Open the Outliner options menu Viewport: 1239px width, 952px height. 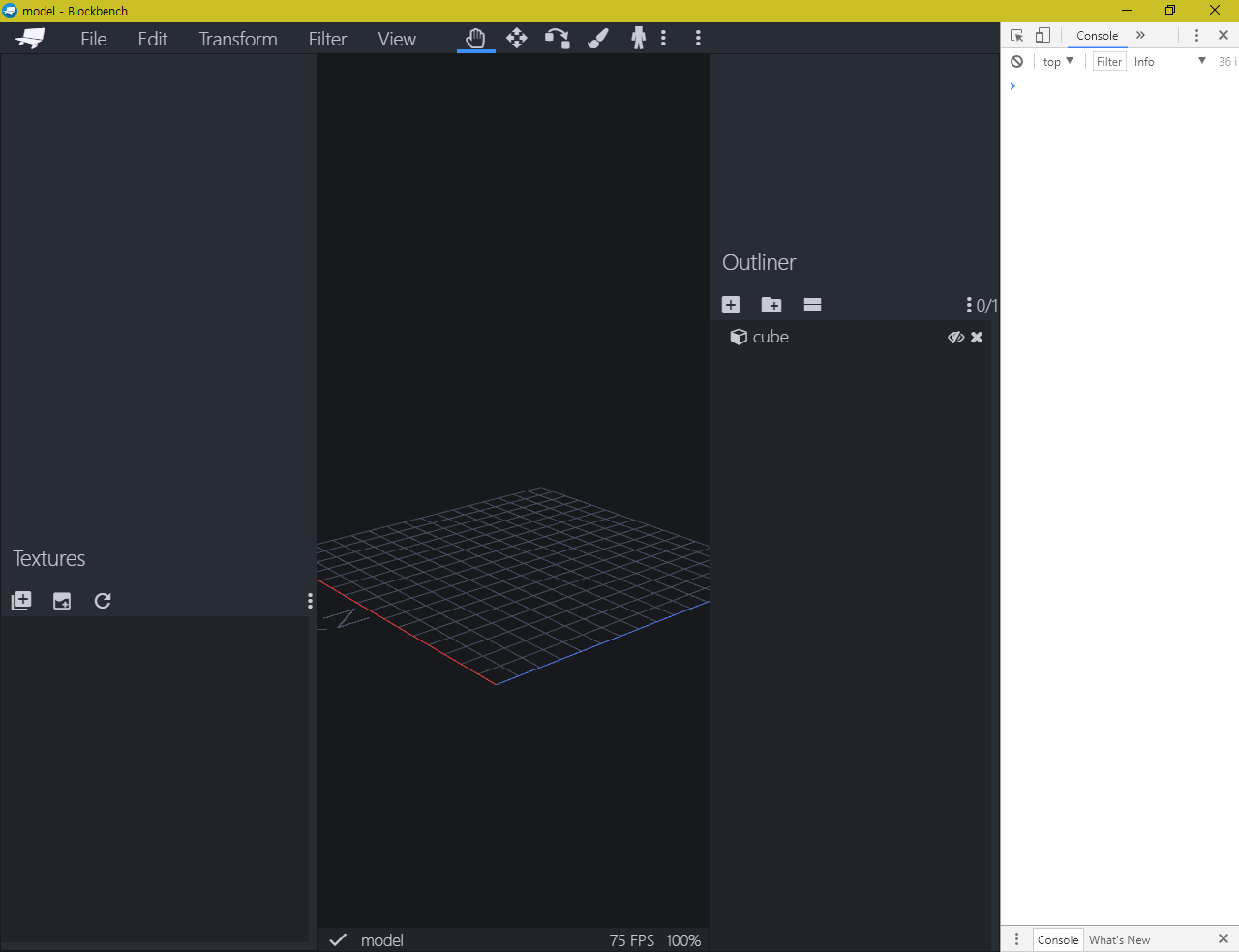968,305
